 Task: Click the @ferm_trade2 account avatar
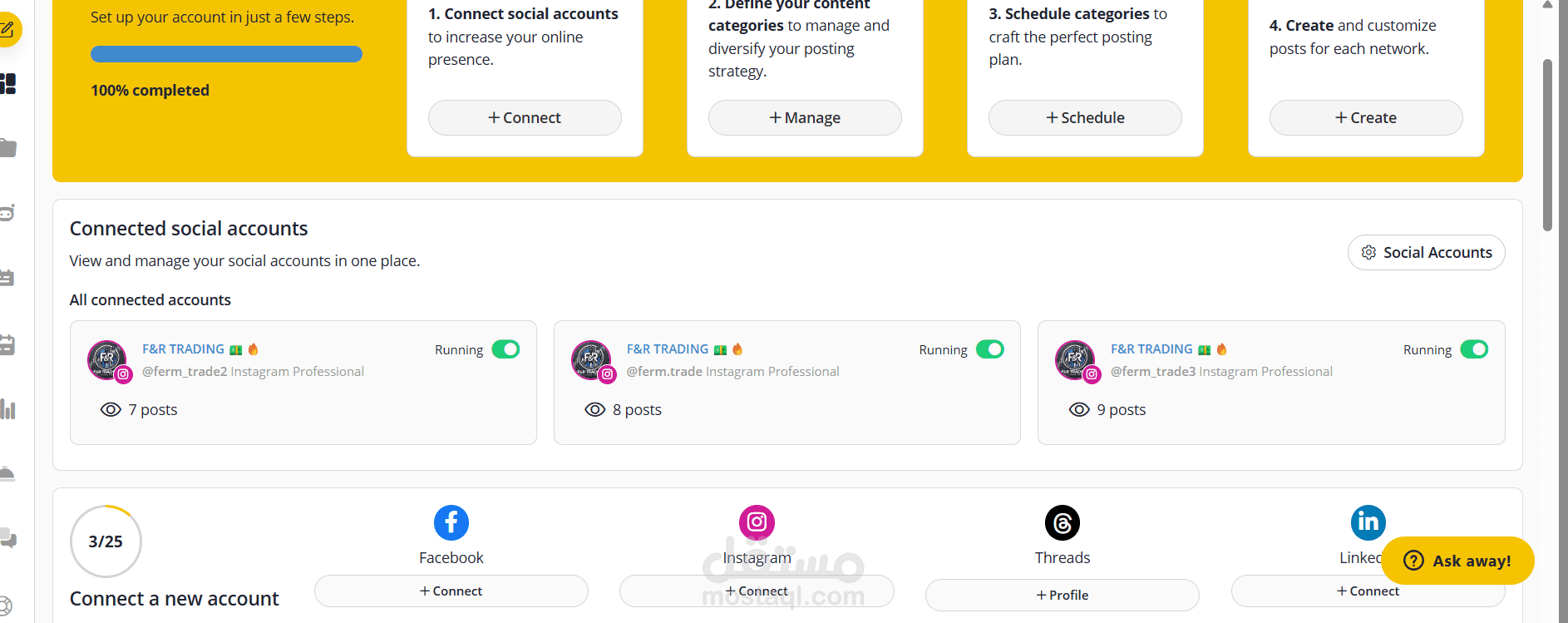point(107,359)
